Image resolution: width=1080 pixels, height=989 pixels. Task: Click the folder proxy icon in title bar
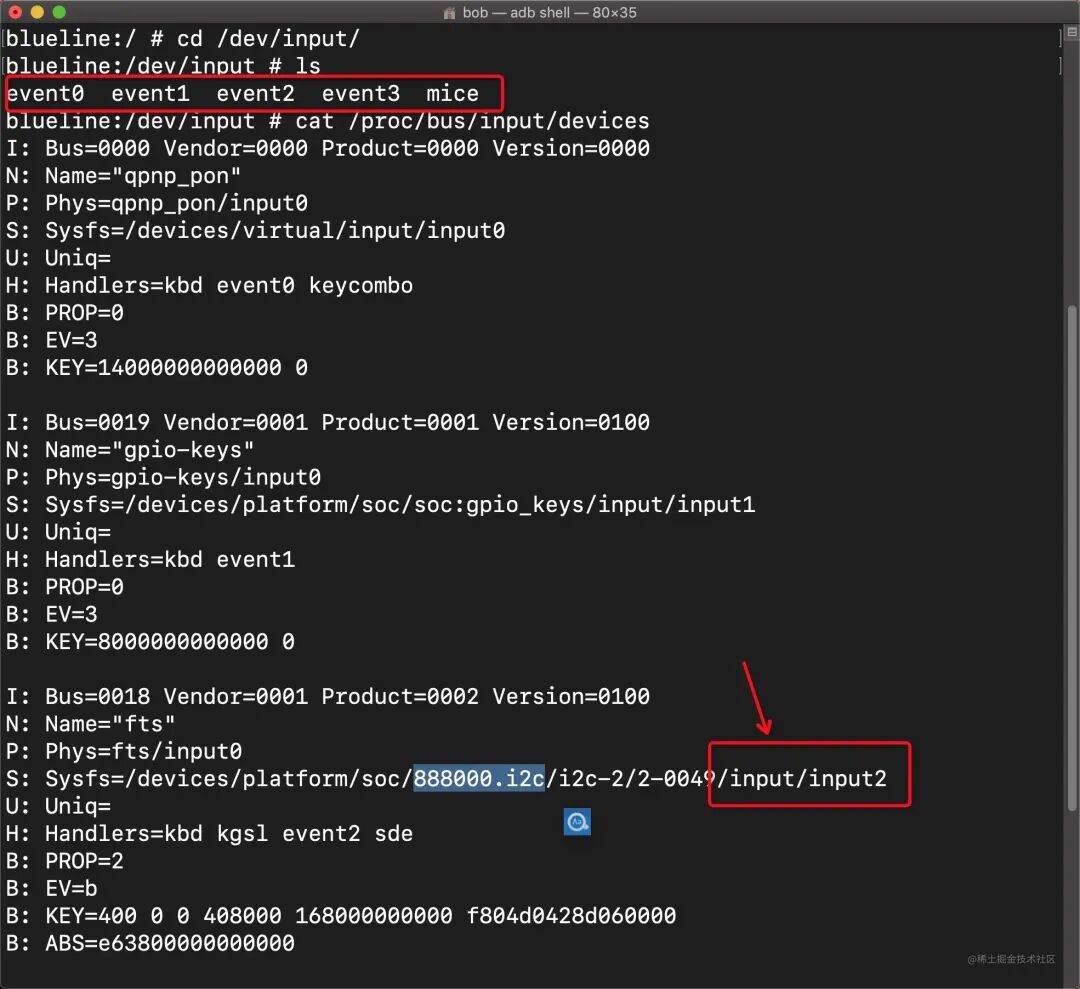449,12
